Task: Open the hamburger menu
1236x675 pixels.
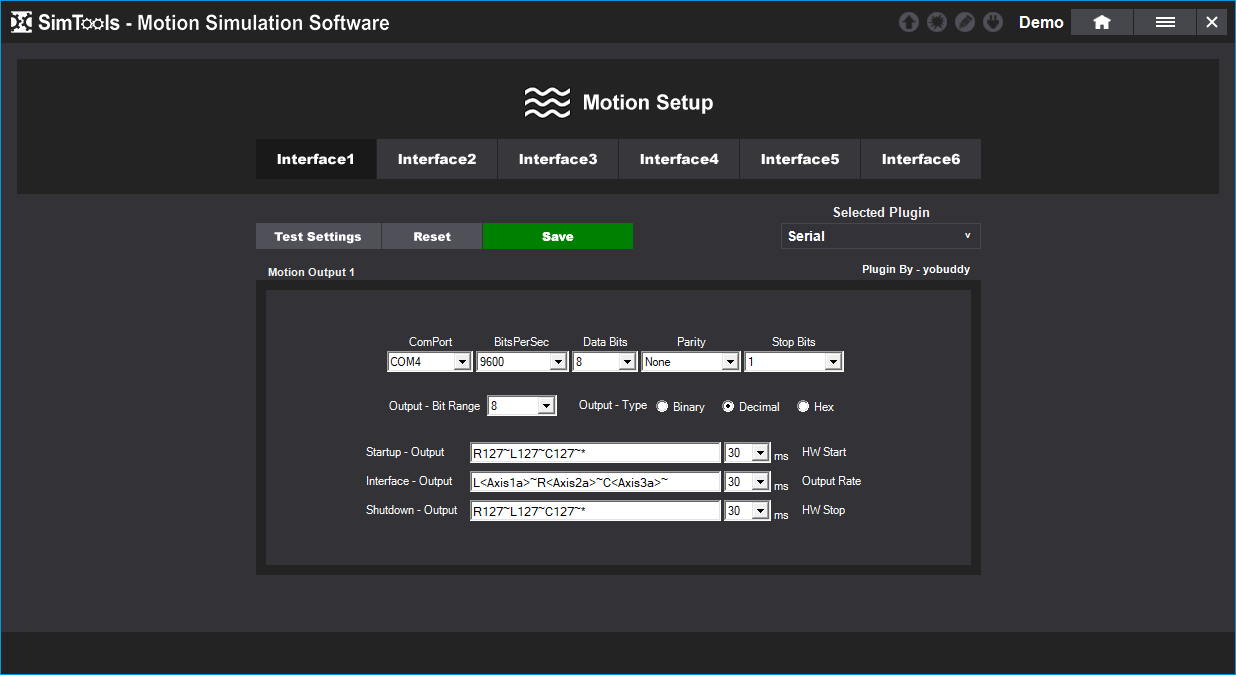Action: (1164, 22)
